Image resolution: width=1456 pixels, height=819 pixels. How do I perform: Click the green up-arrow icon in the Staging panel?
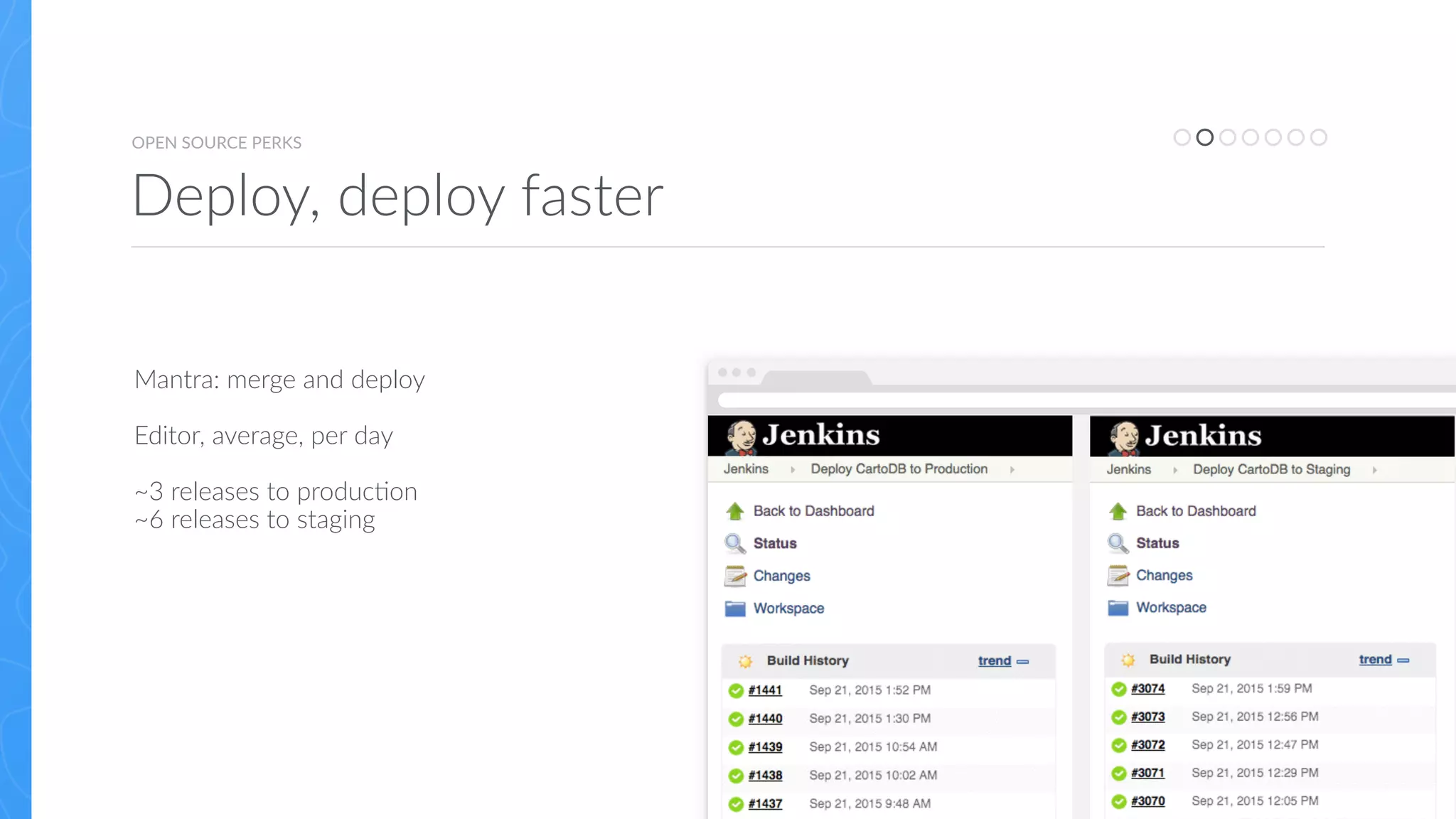click(x=1118, y=511)
